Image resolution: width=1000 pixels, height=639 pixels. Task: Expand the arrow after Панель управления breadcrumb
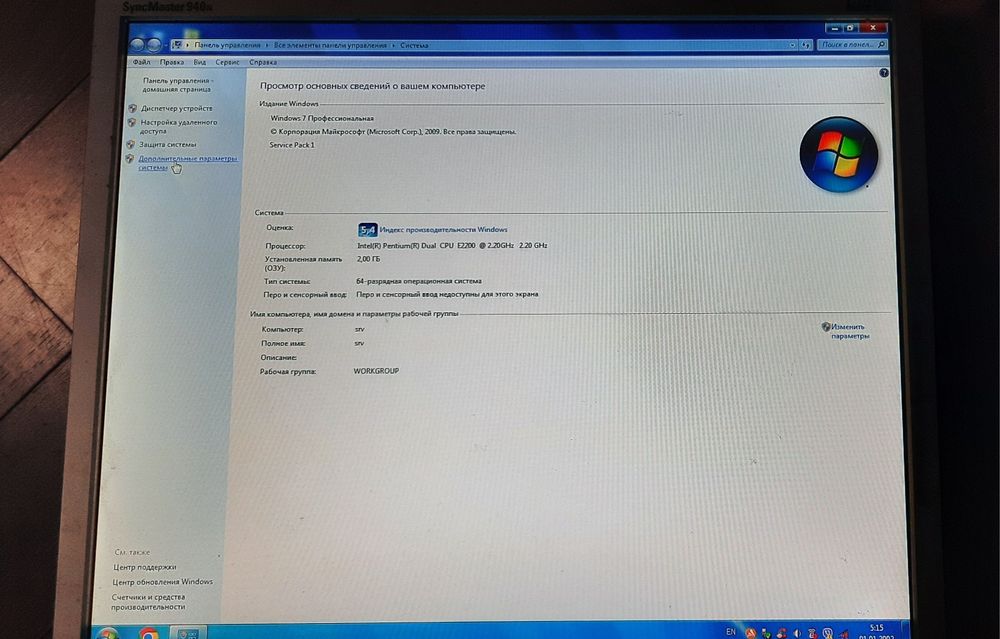pyautogui.click(x=267, y=45)
